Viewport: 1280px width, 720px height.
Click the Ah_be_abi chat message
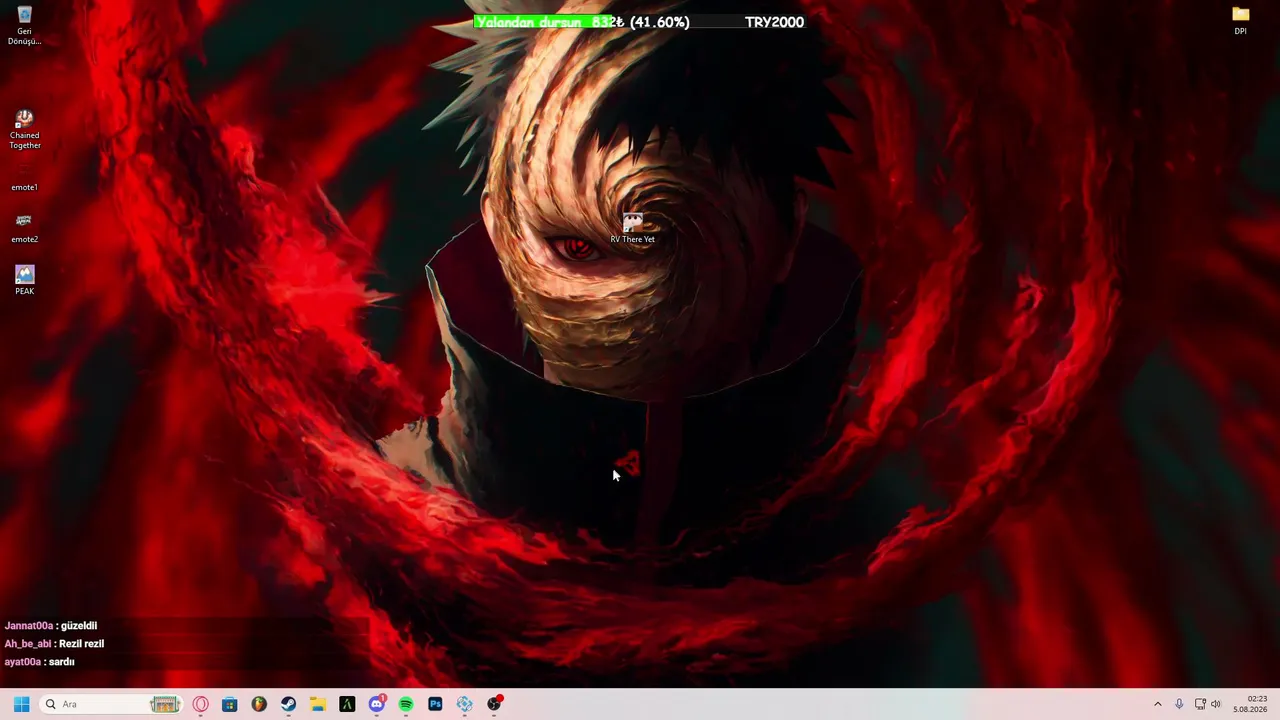click(x=54, y=644)
